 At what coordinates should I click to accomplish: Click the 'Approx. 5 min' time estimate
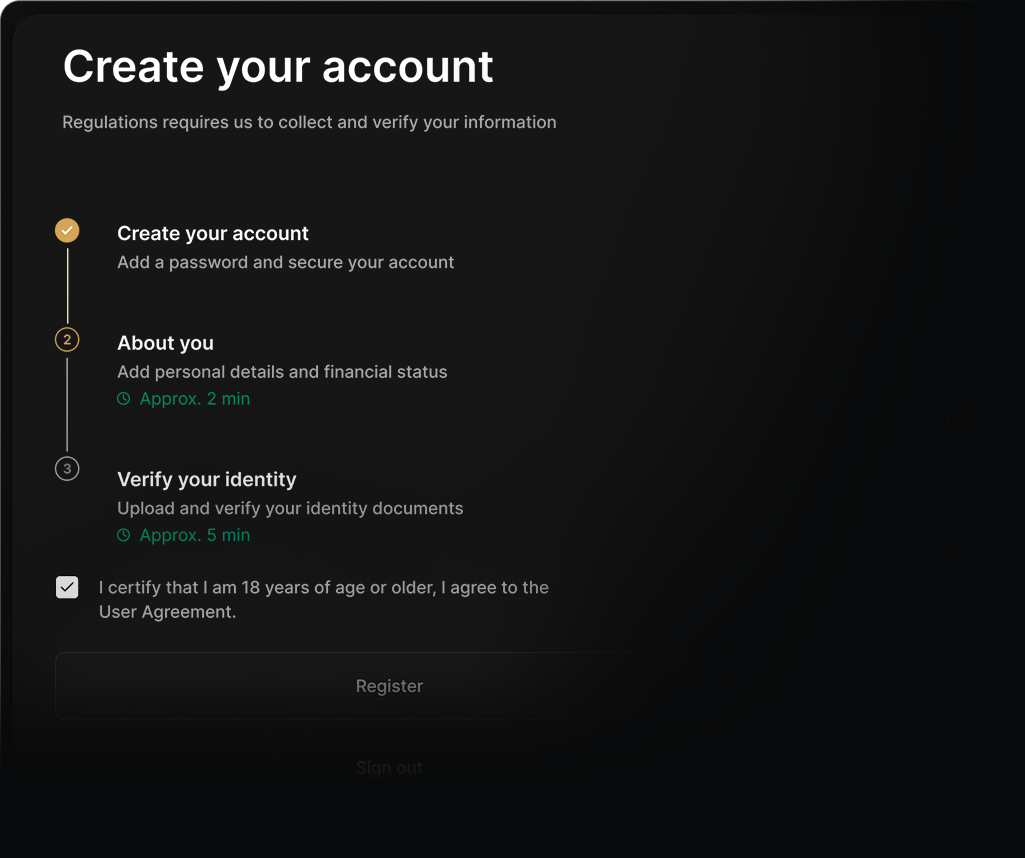coord(195,535)
